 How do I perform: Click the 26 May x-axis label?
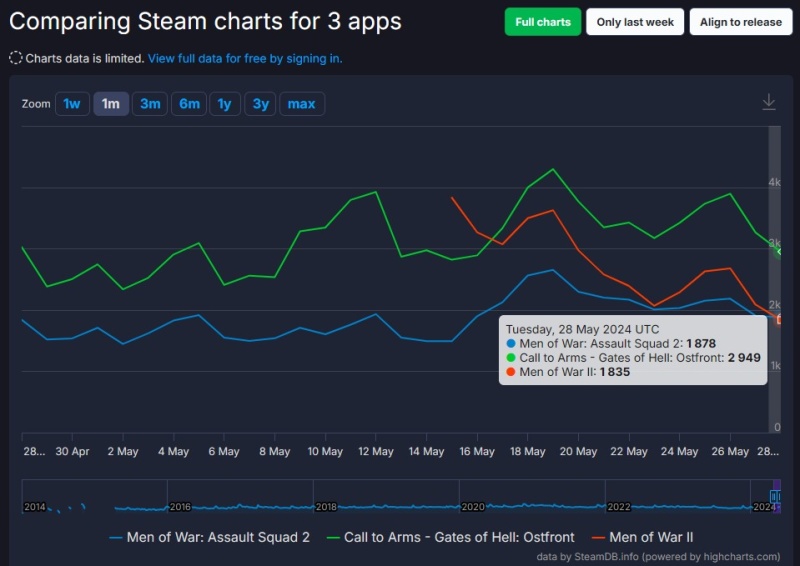coord(730,452)
